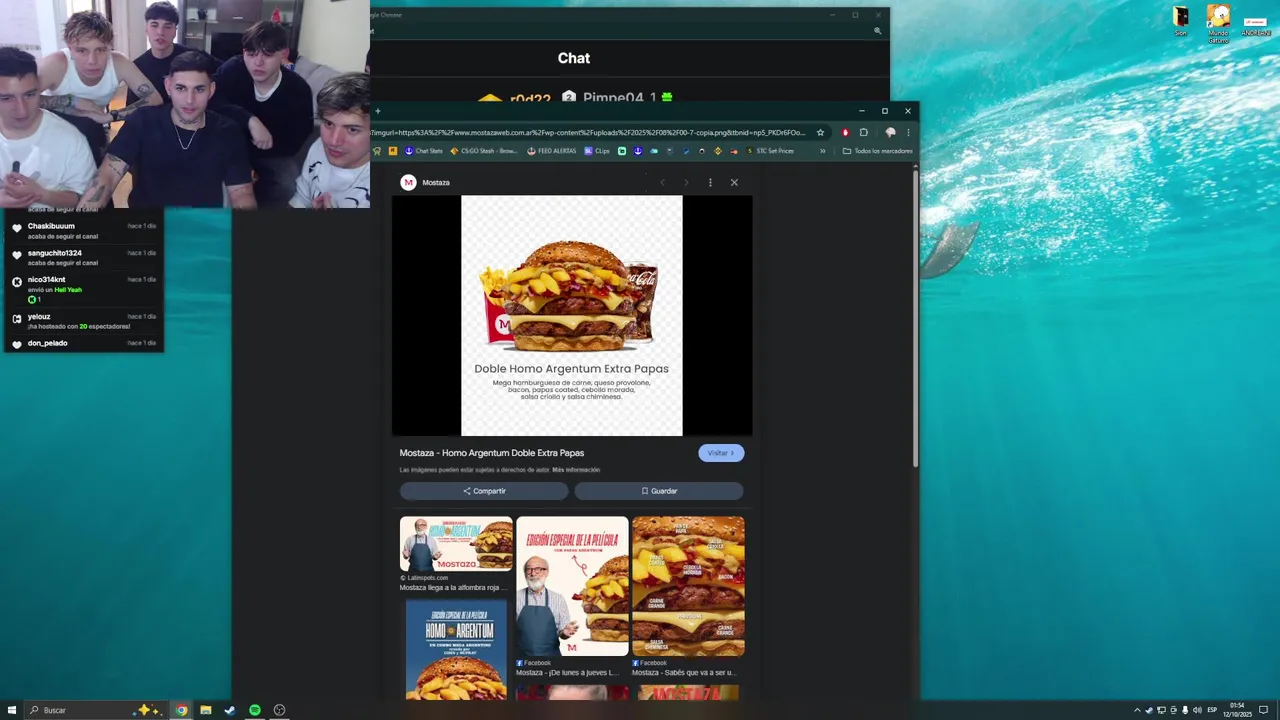
Task: Go to the next image arrow
Action: pos(686,182)
